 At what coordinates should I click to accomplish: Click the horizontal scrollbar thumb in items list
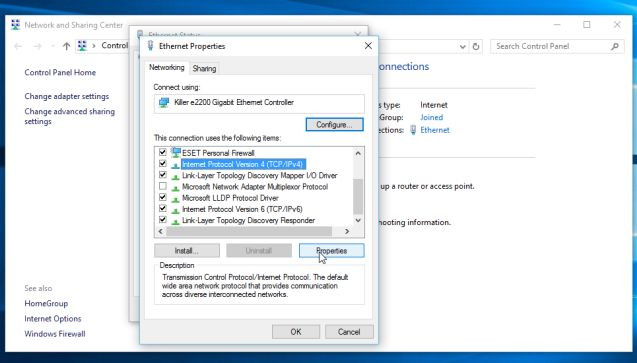coord(249,231)
